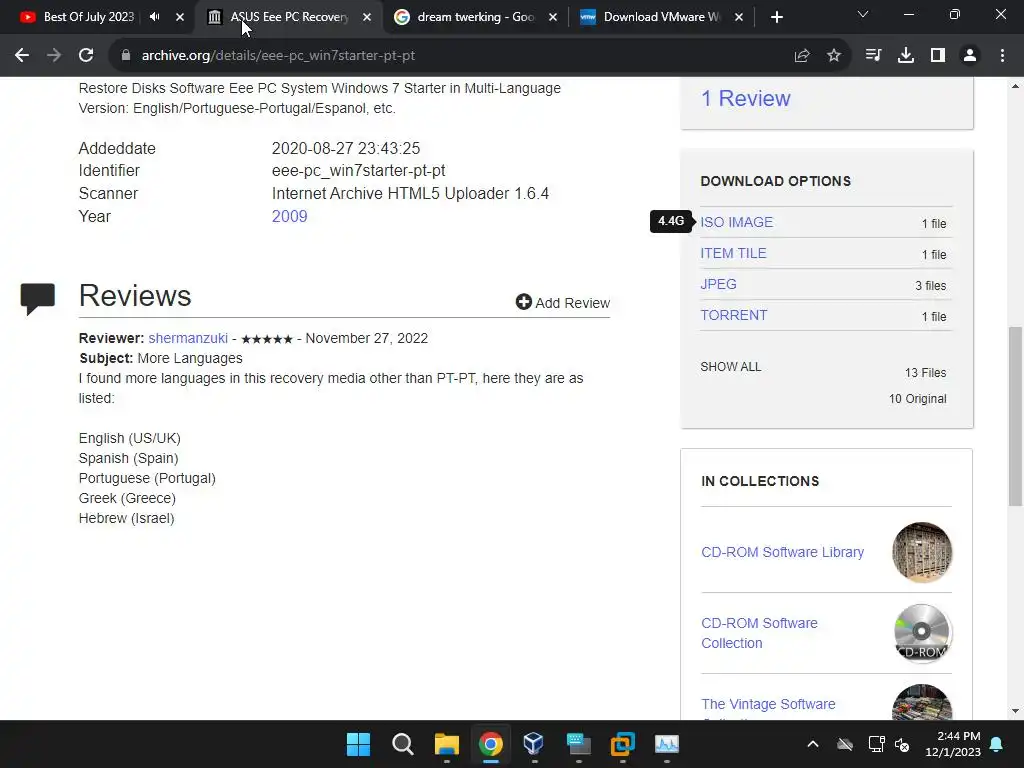This screenshot has width=1024, height=768.
Task: Open the notifications bell
Action: [997, 744]
